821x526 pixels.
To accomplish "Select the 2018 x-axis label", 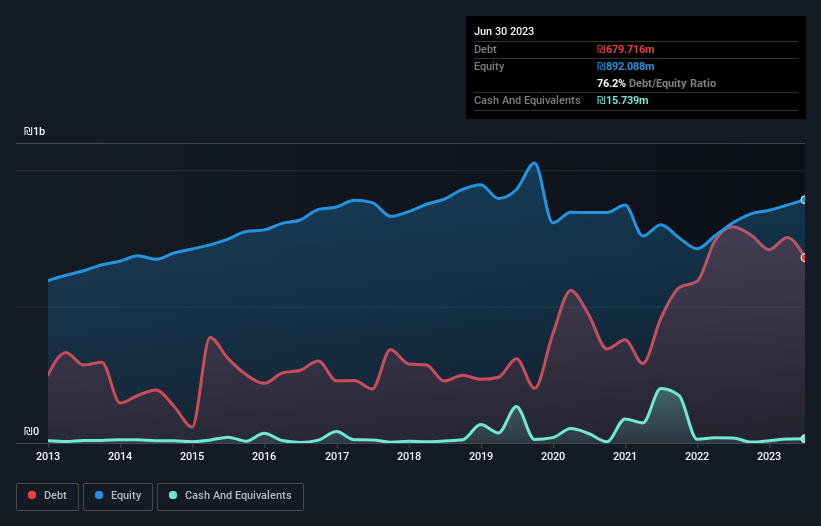I will (x=409, y=456).
